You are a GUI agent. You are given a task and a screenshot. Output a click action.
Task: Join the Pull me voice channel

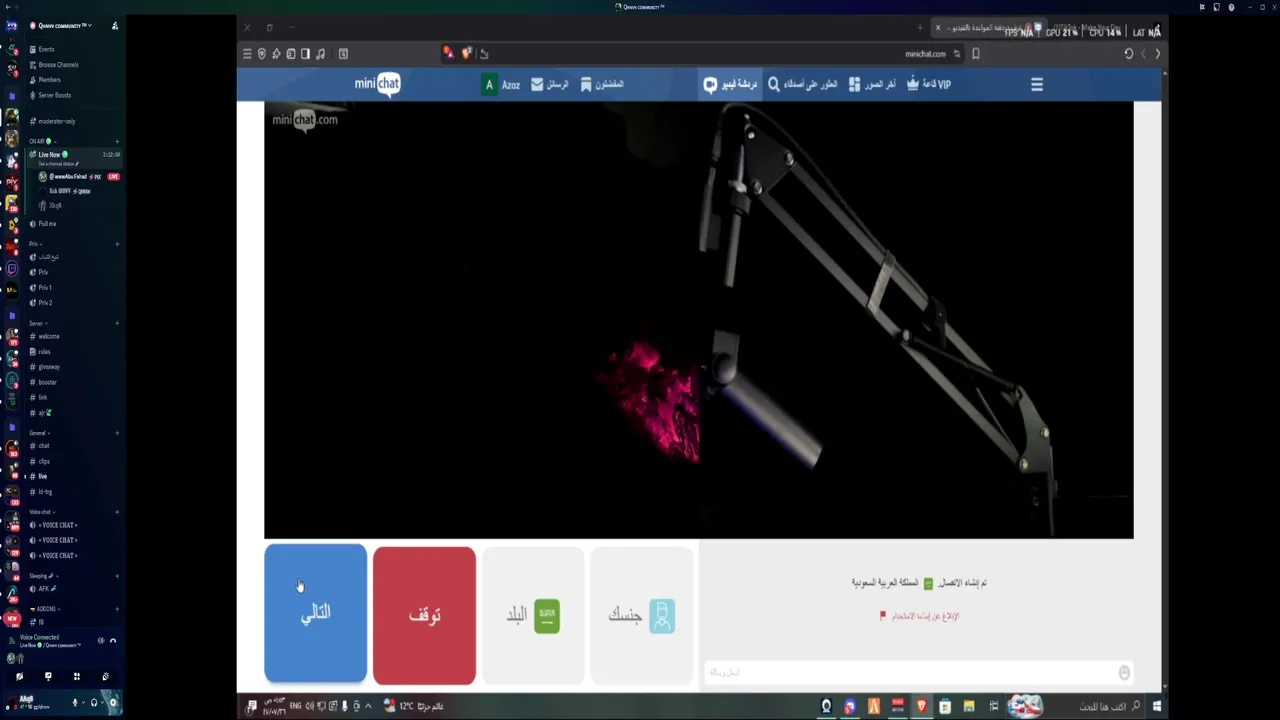[x=47, y=224]
